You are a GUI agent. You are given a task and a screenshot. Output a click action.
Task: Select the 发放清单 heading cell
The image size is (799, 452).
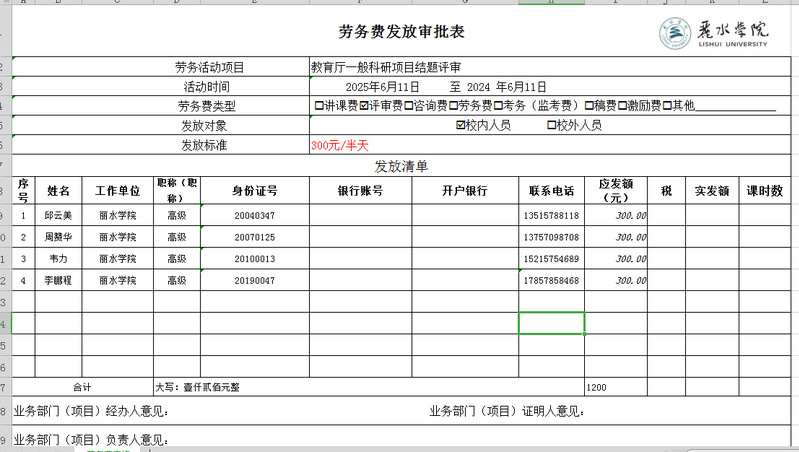401,166
